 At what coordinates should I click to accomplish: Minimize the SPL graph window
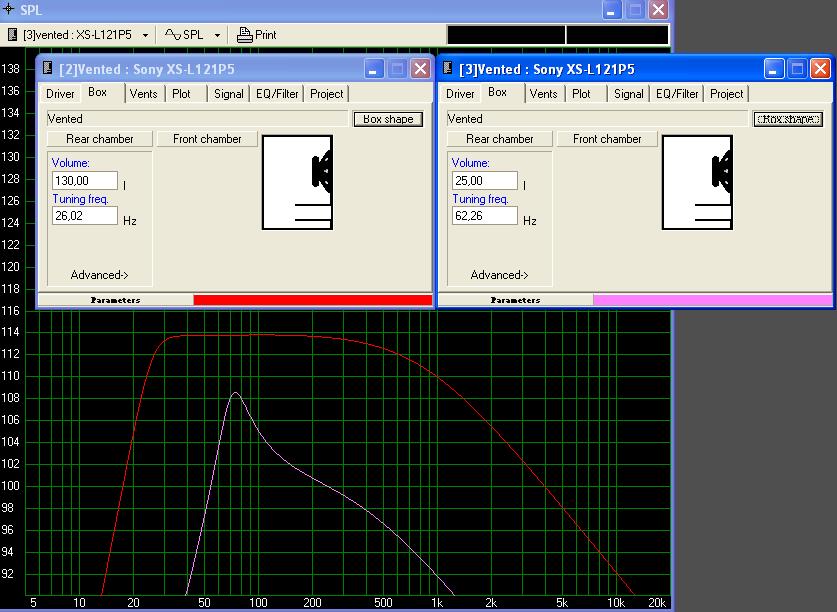(x=612, y=10)
